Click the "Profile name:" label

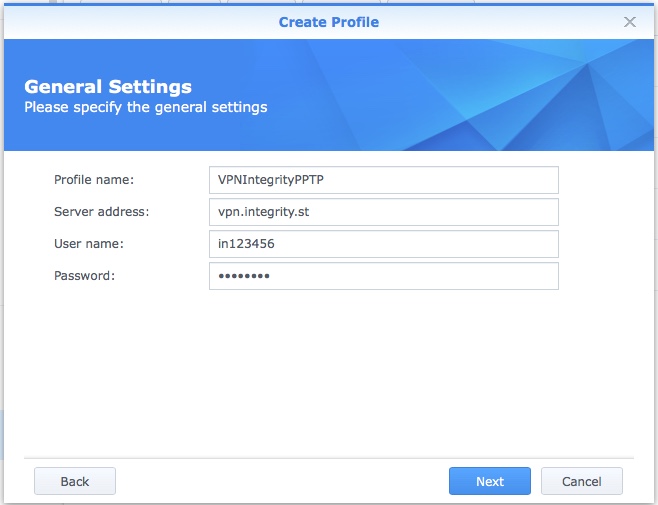pyautogui.click(x=94, y=180)
